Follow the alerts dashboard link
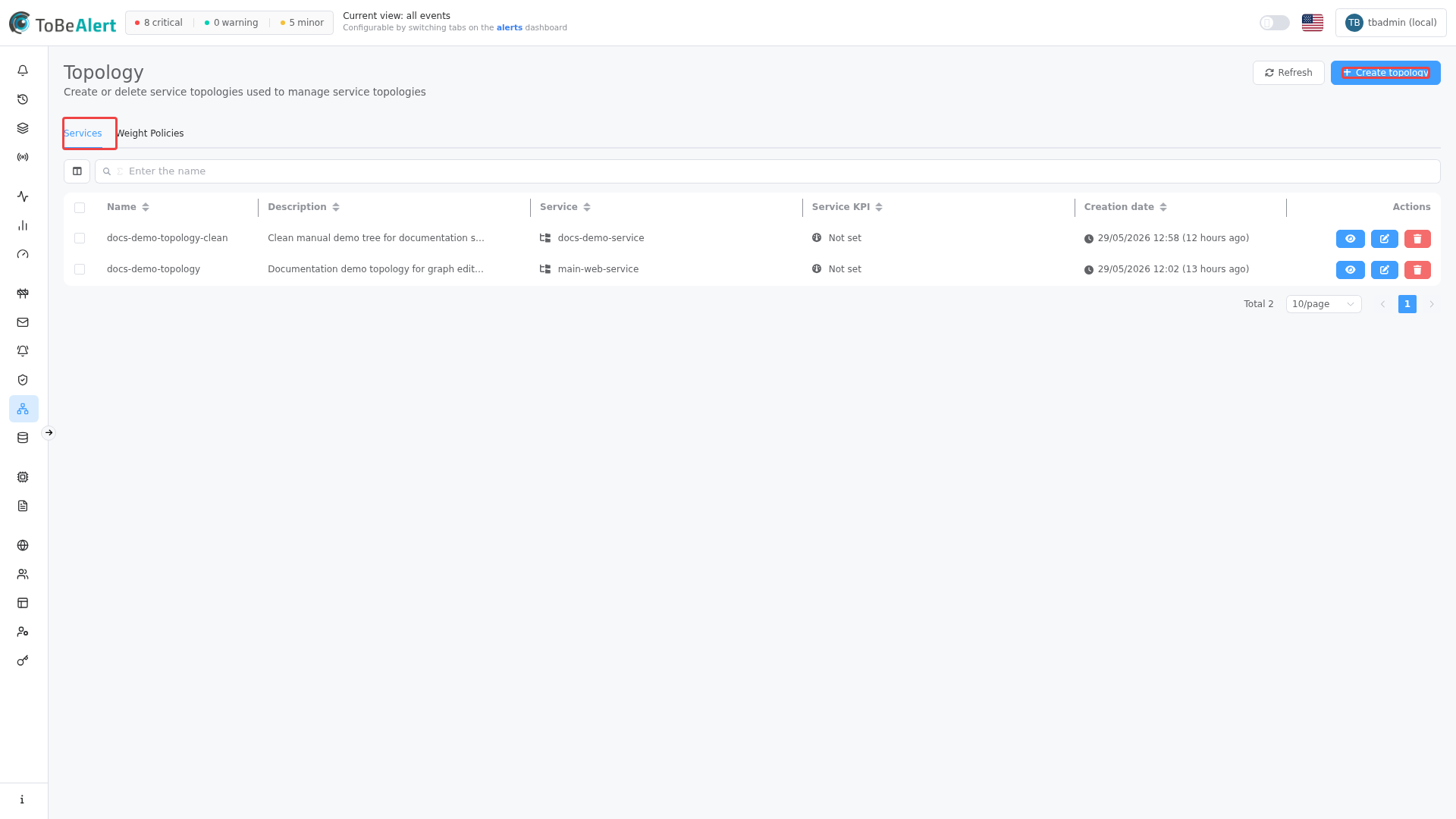 (510, 28)
